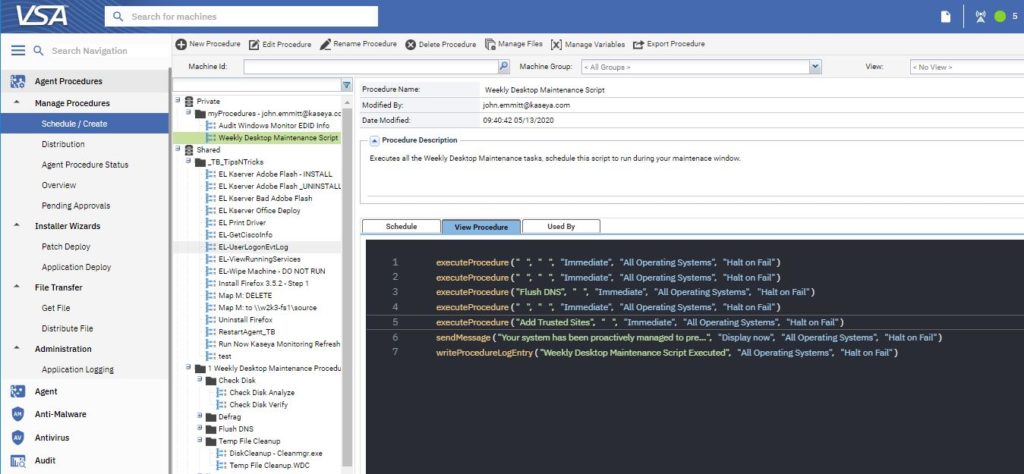Click Delete Procedure in toolbar

441,44
